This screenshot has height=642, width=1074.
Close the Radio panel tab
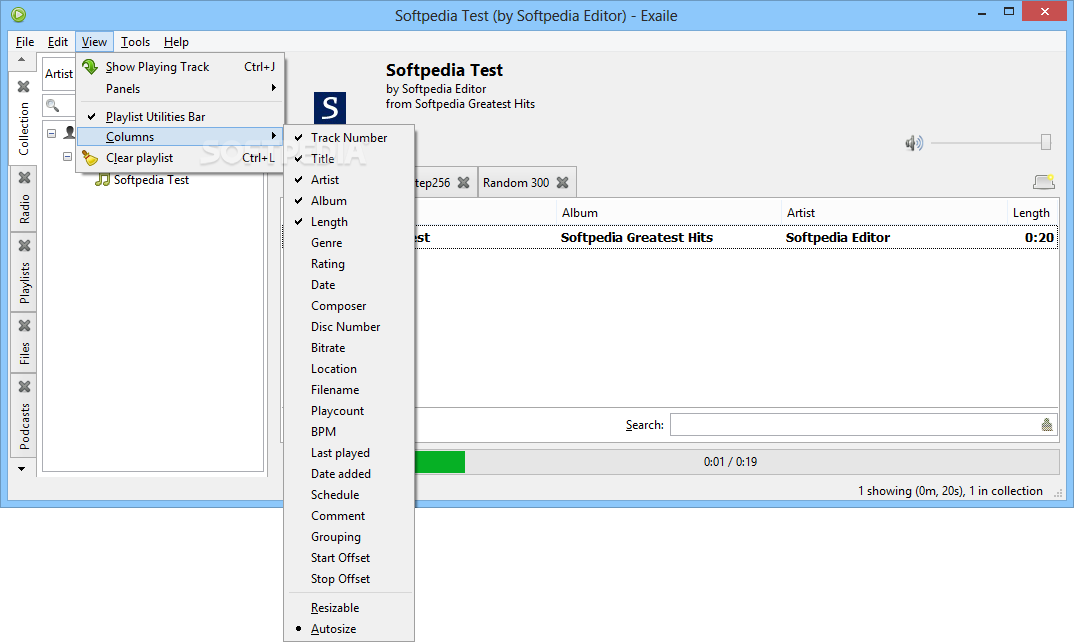(x=25, y=177)
